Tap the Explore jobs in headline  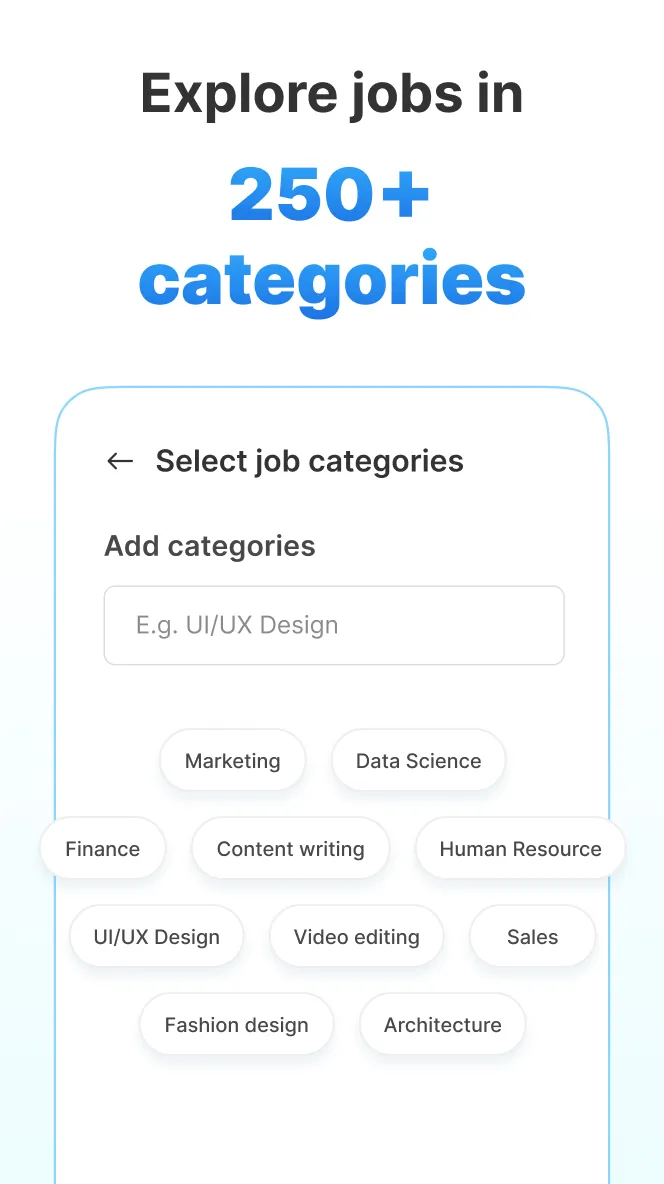tap(332, 93)
